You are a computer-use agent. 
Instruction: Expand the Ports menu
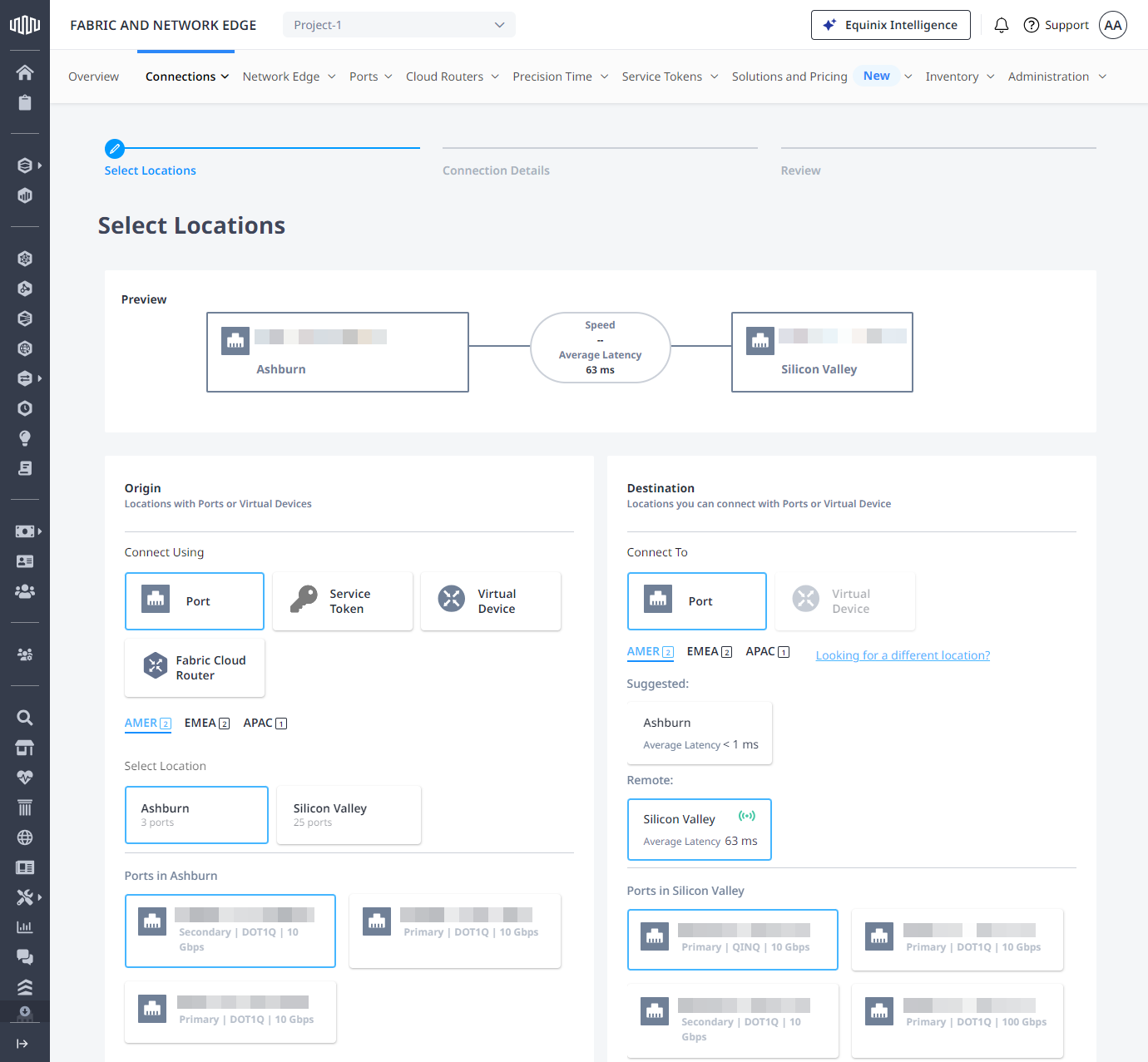click(371, 77)
